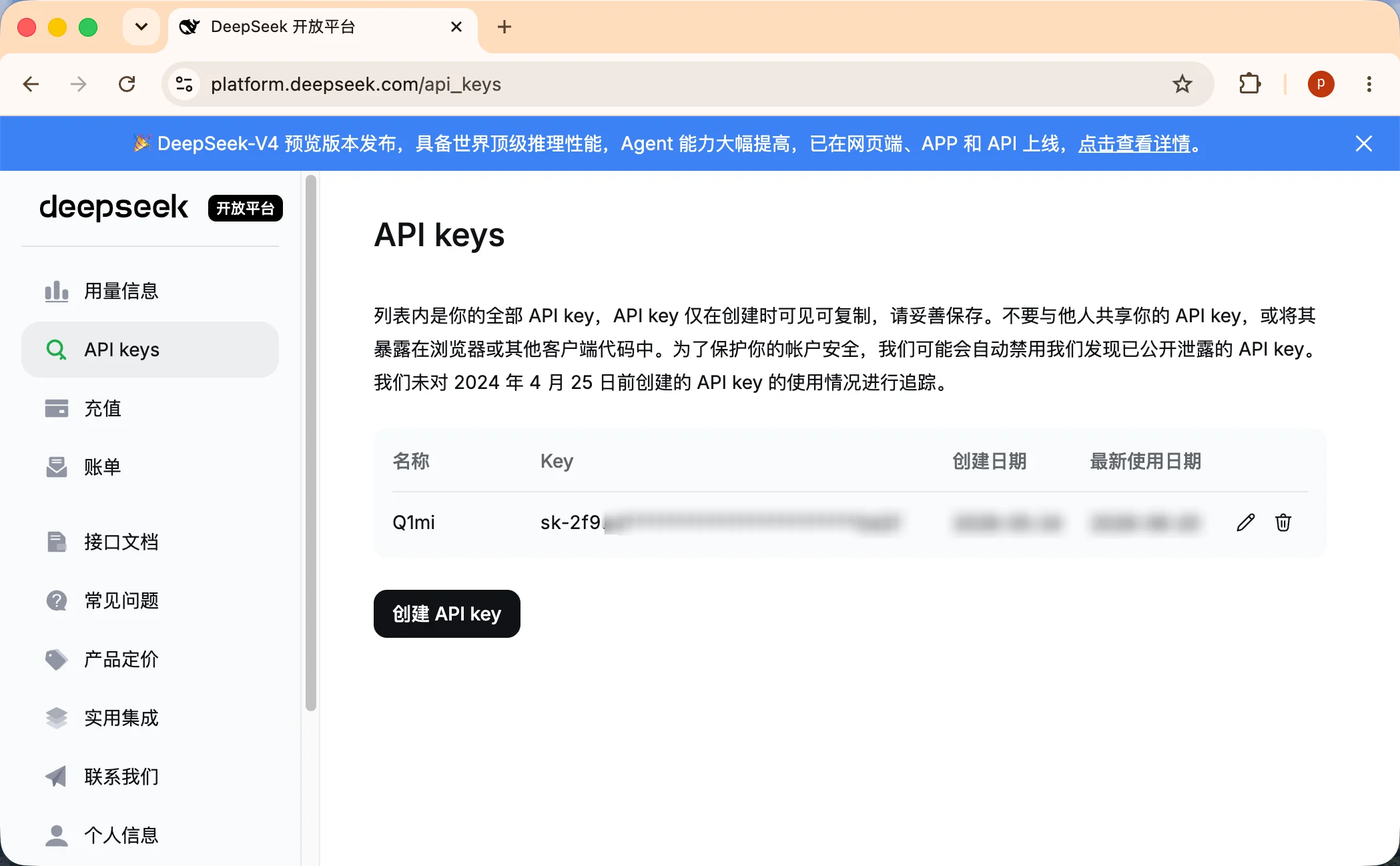The width and height of the screenshot is (1400, 866).
Task: Click the blurred last-used date of Q1mi
Action: tap(1145, 522)
